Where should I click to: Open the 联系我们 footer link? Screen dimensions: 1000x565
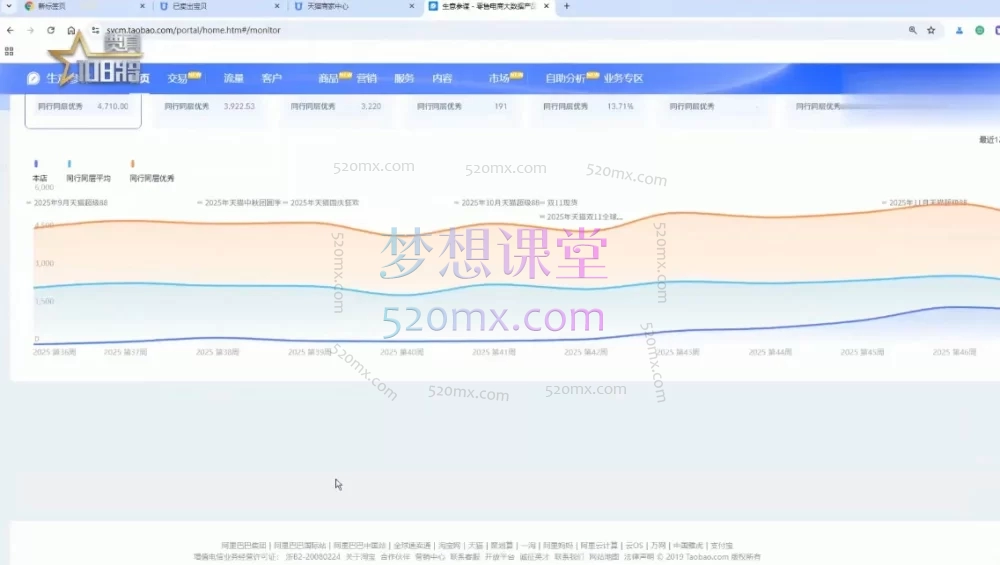pyautogui.click(x=569, y=557)
